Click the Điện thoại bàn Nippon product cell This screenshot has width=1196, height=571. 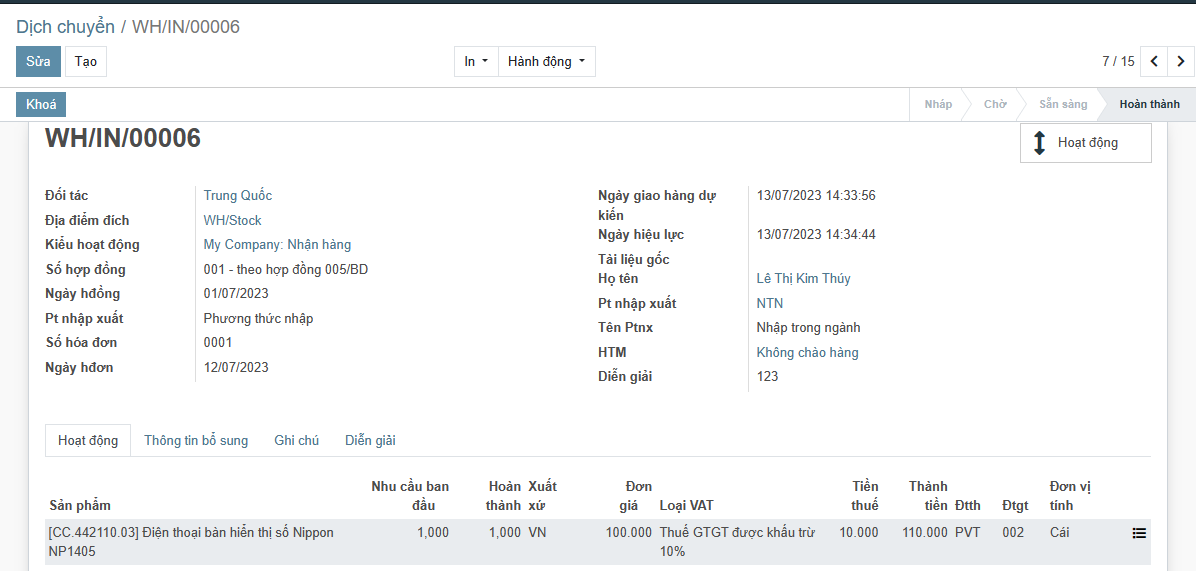coord(191,541)
